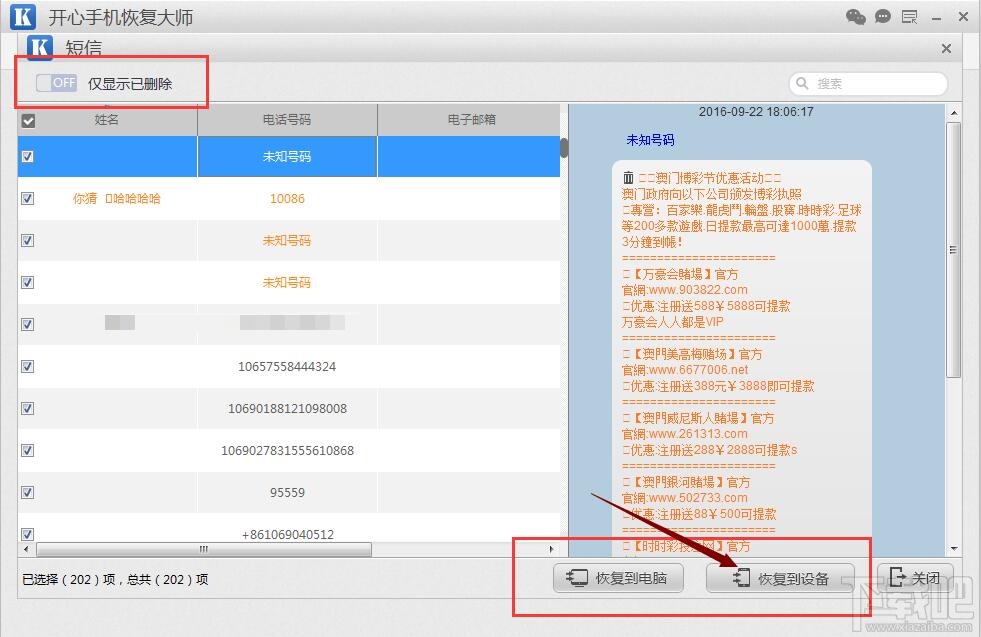Uncheck the checkbox next to 10086 message

(28, 198)
